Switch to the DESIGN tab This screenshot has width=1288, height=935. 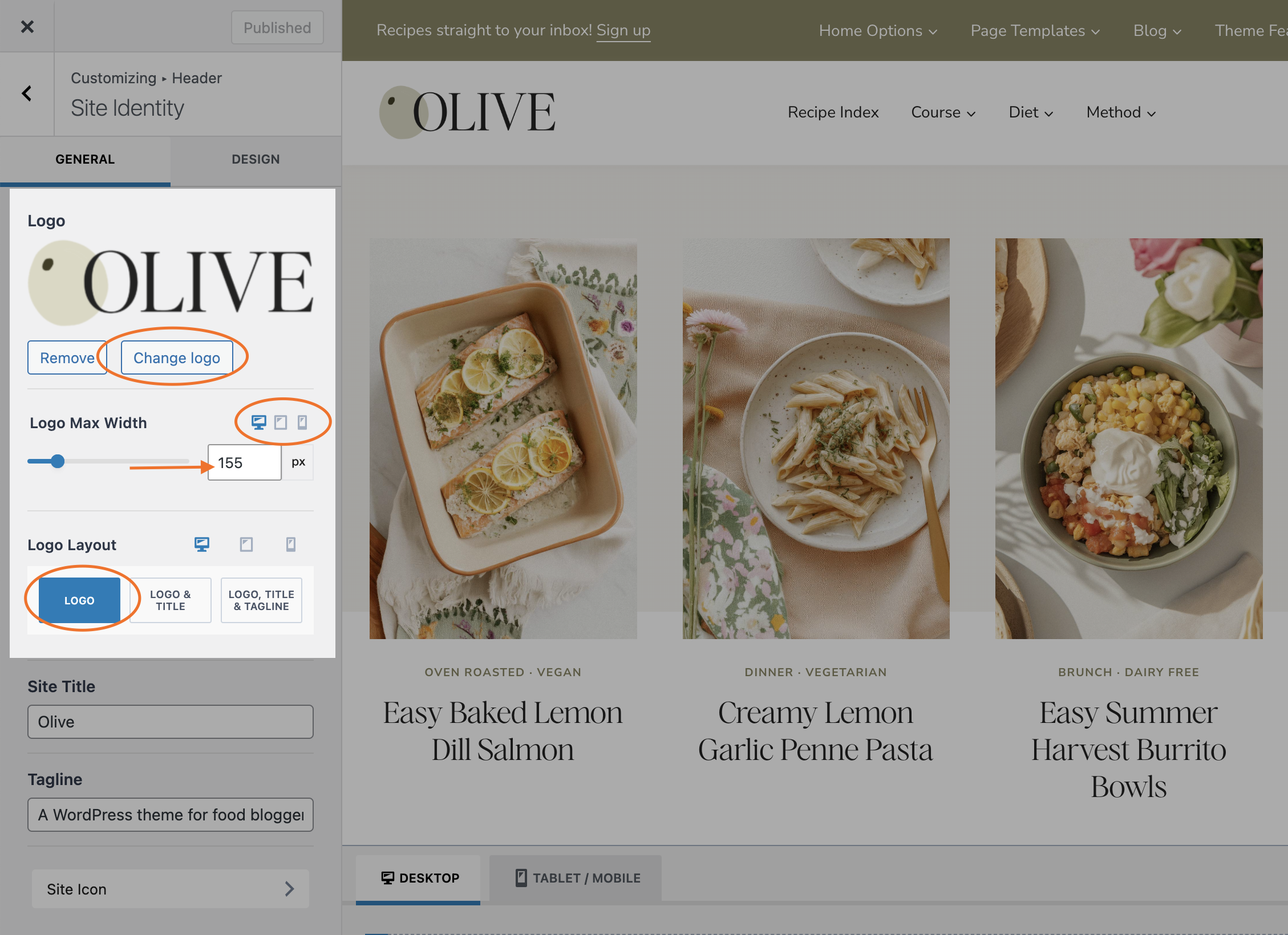point(256,160)
